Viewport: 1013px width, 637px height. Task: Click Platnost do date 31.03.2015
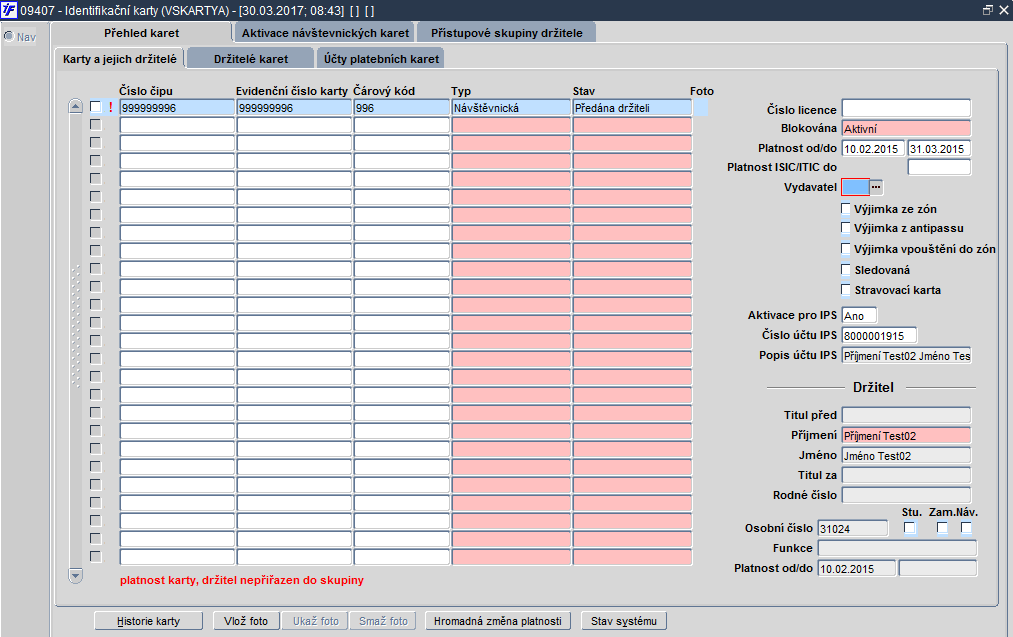point(939,149)
